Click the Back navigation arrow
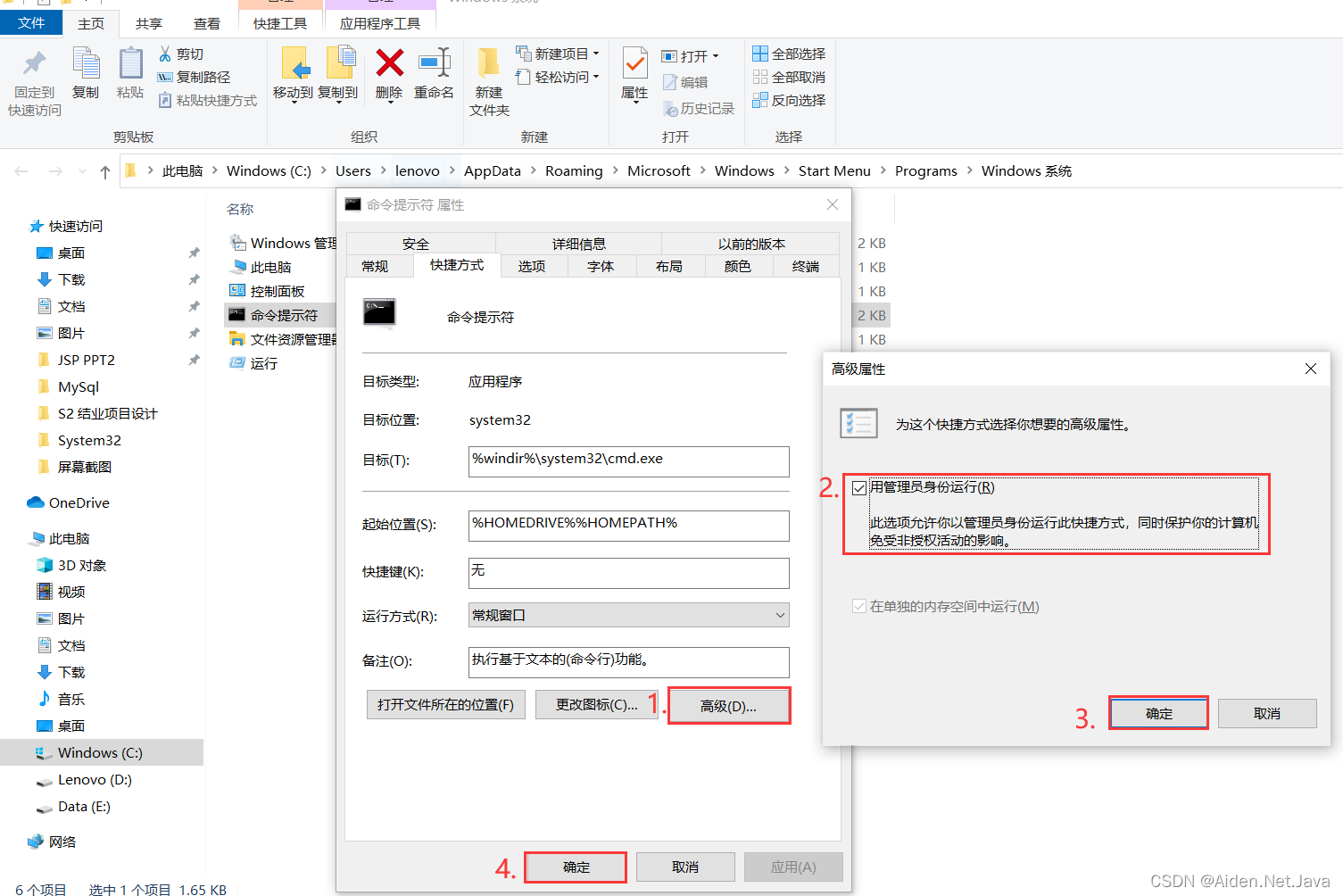1343x896 pixels. pyautogui.click(x=21, y=171)
